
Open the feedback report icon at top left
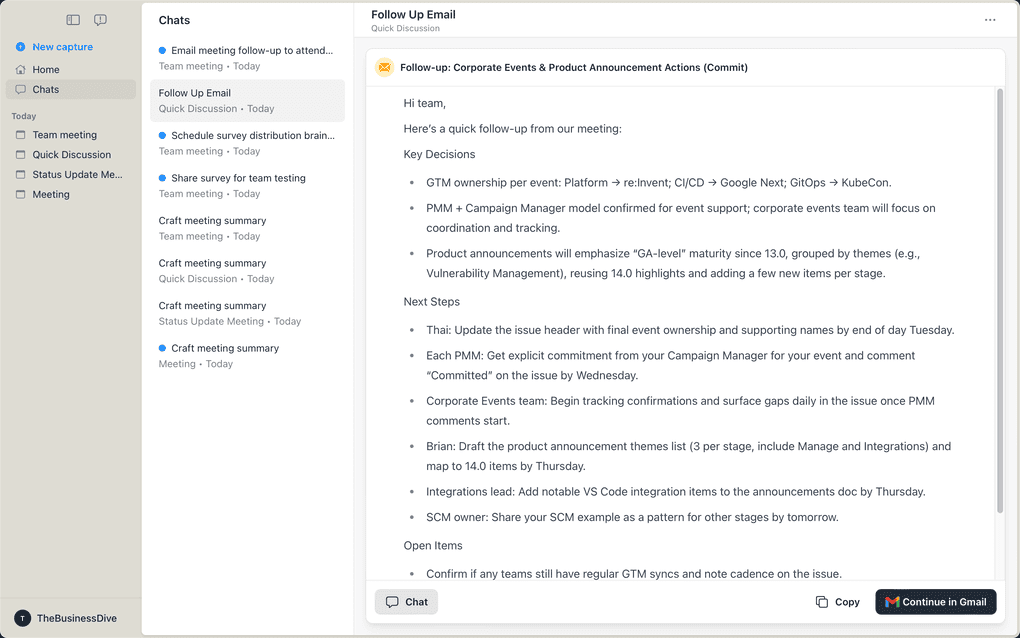pos(100,19)
